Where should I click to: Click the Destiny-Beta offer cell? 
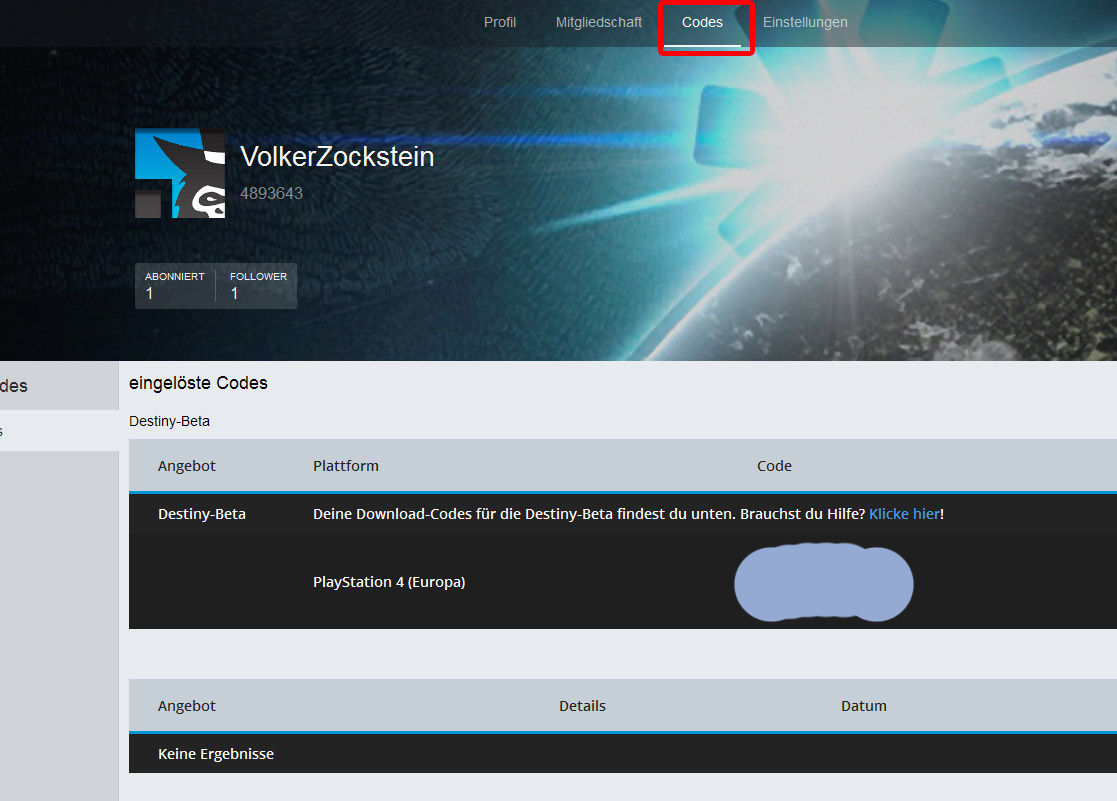202,514
